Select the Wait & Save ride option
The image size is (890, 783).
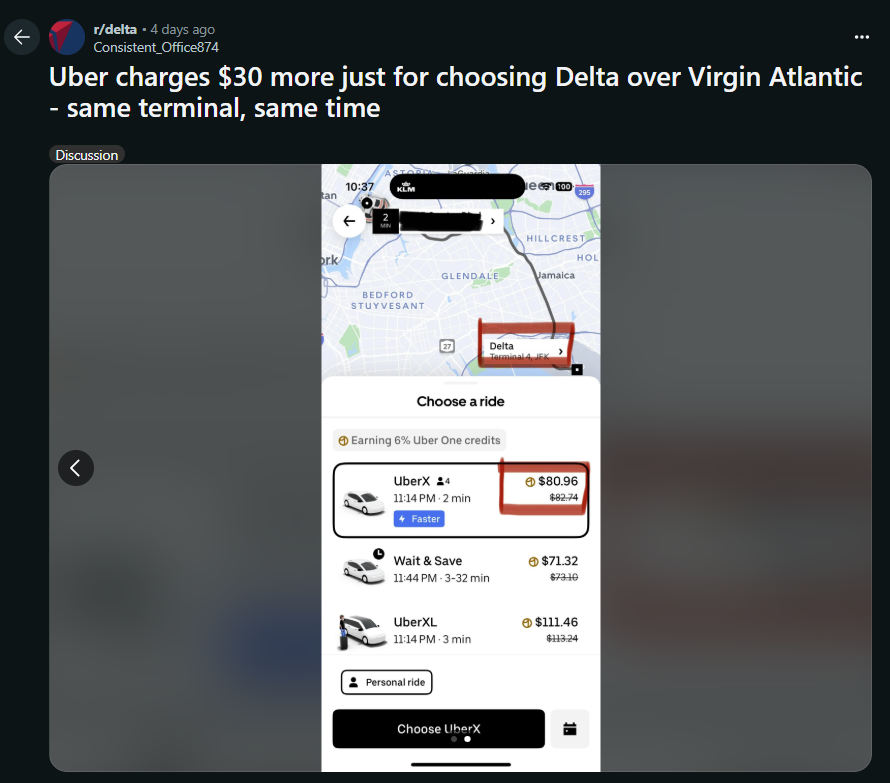460,568
